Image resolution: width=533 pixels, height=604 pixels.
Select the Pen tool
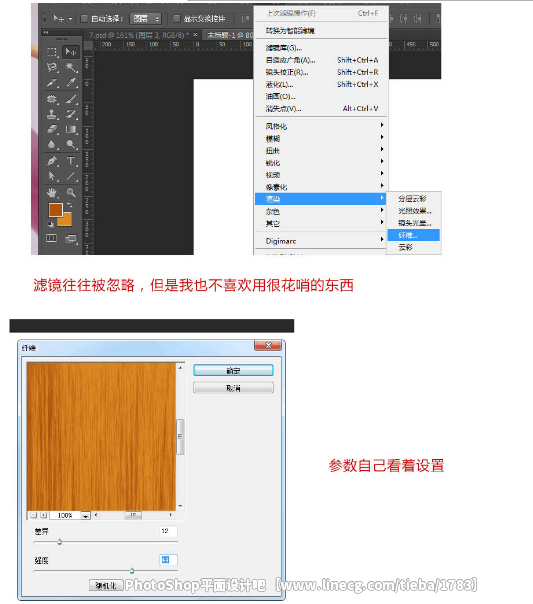(52, 161)
